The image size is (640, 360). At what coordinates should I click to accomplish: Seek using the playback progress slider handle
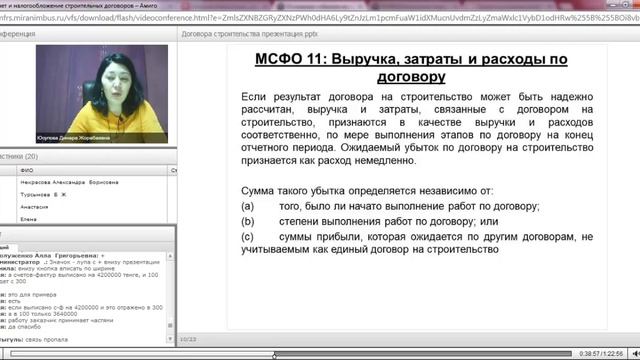click(274, 355)
